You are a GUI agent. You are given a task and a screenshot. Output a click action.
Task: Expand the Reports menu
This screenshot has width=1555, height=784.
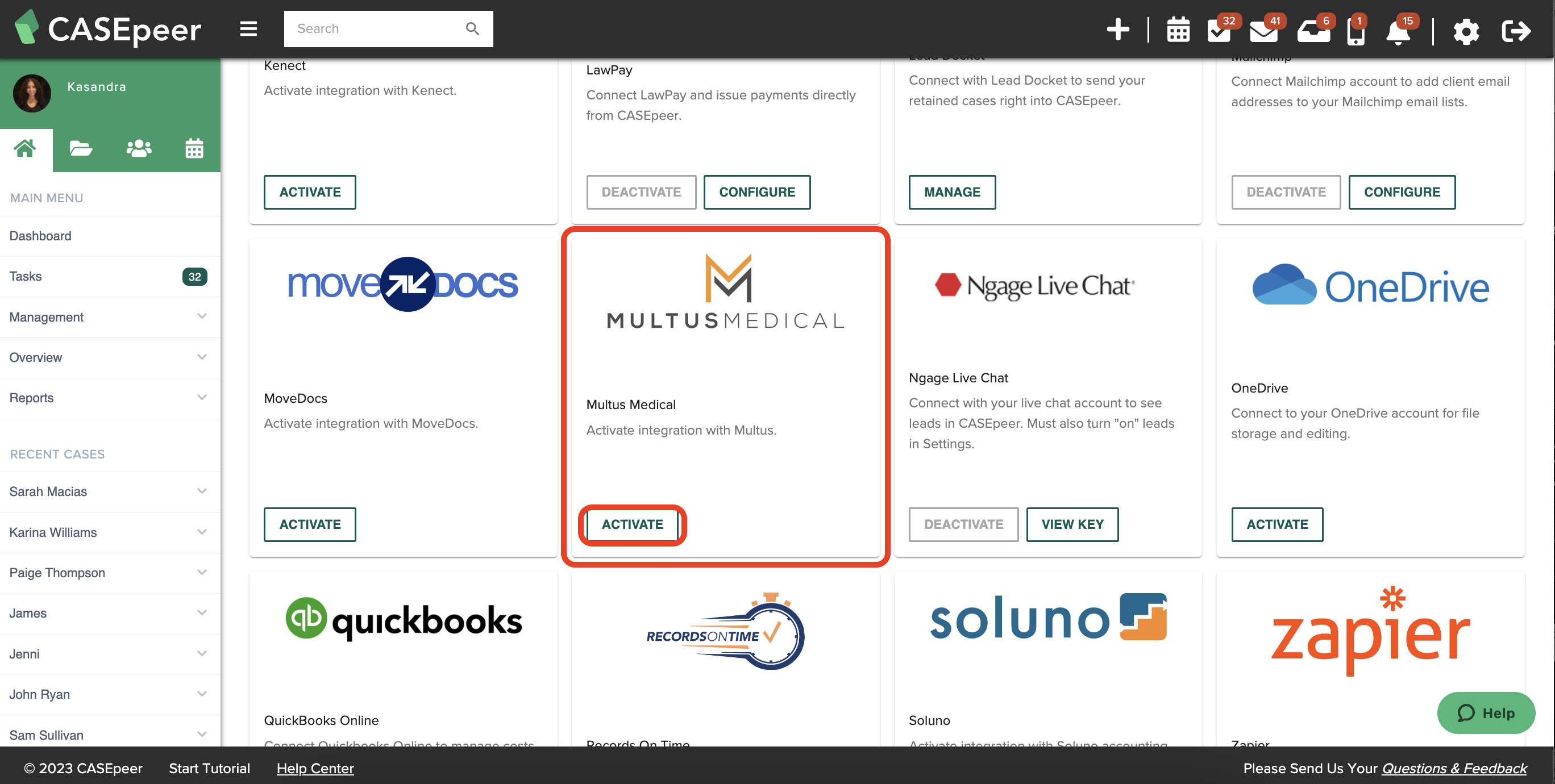(110, 398)
